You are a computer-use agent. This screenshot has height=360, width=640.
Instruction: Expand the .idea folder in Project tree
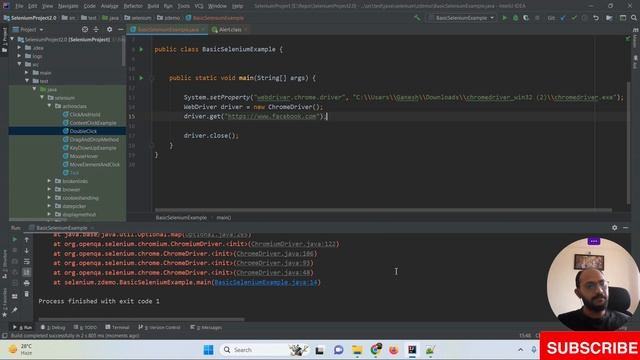pos(19,48)
